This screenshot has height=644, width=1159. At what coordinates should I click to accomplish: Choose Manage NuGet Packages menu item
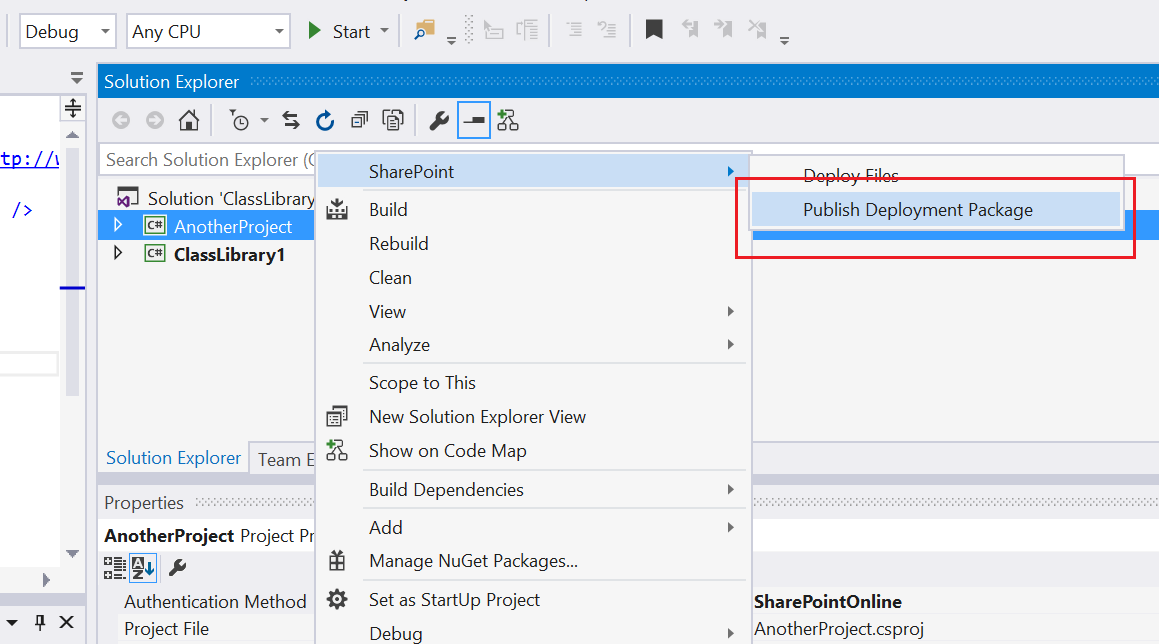[473, 561]
